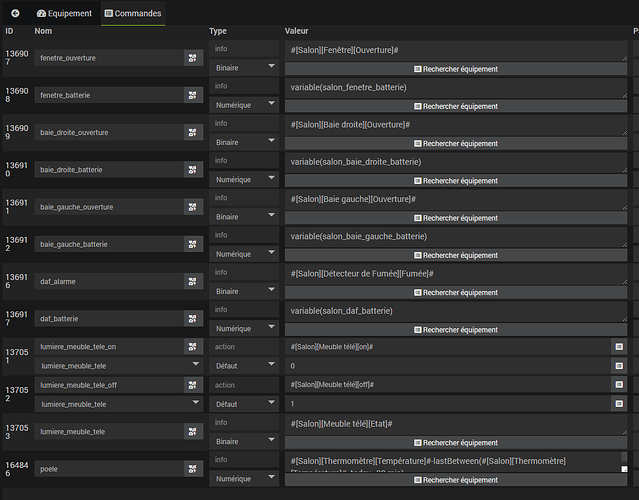The height and width of the screenshot is (500, 639).
Task: Click Rechercher équipement under variable(salon_baie_droite_batterie)
Action: click(x=456, y=181)
